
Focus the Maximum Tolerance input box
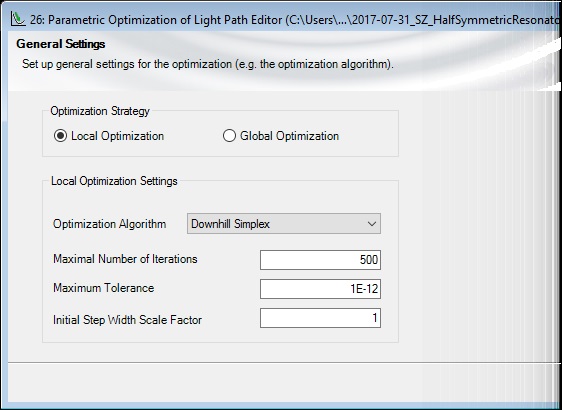point(320,289)
